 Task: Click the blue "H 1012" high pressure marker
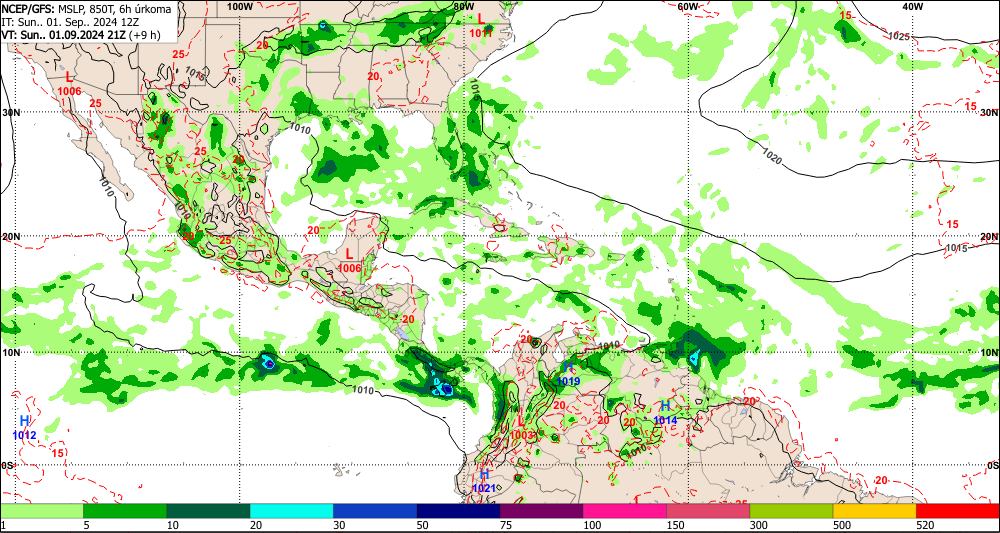tap(24, 427)
